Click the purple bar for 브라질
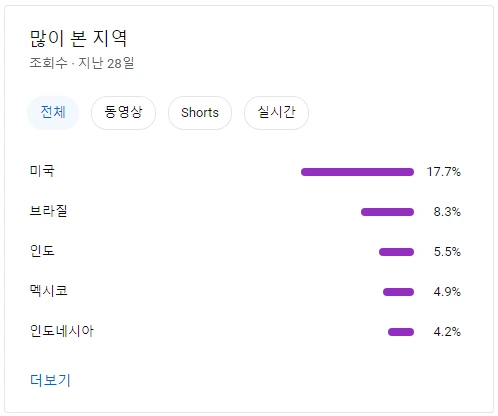498x416 pixels. [x=387, y=212]
